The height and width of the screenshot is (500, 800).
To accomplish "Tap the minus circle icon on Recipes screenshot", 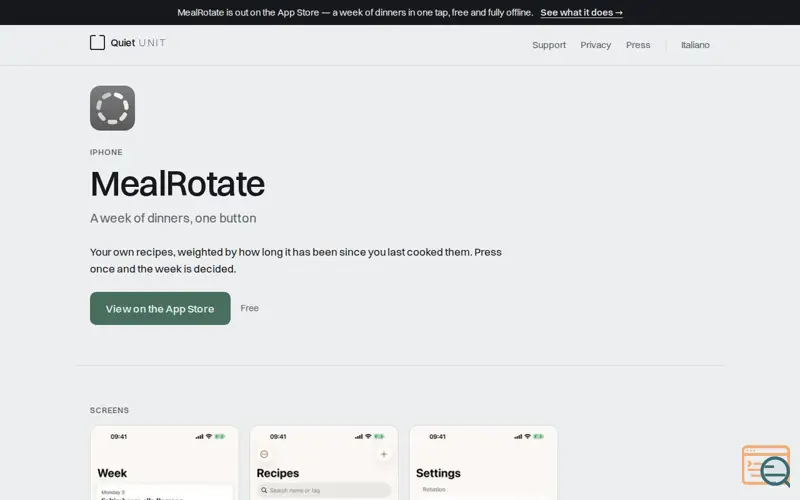I will (x=264, y=454).
